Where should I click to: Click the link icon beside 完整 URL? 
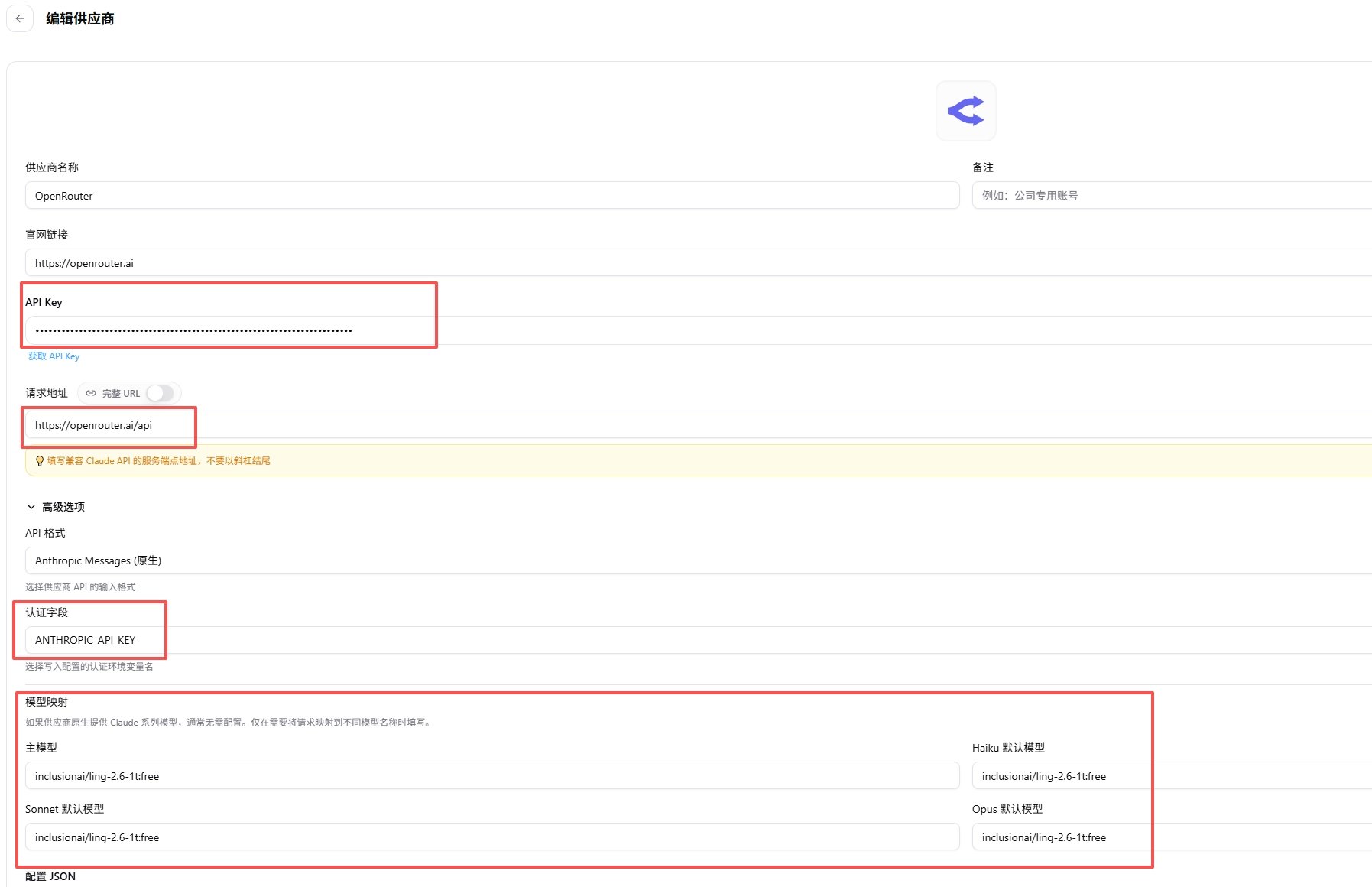(x=91, y=393)
